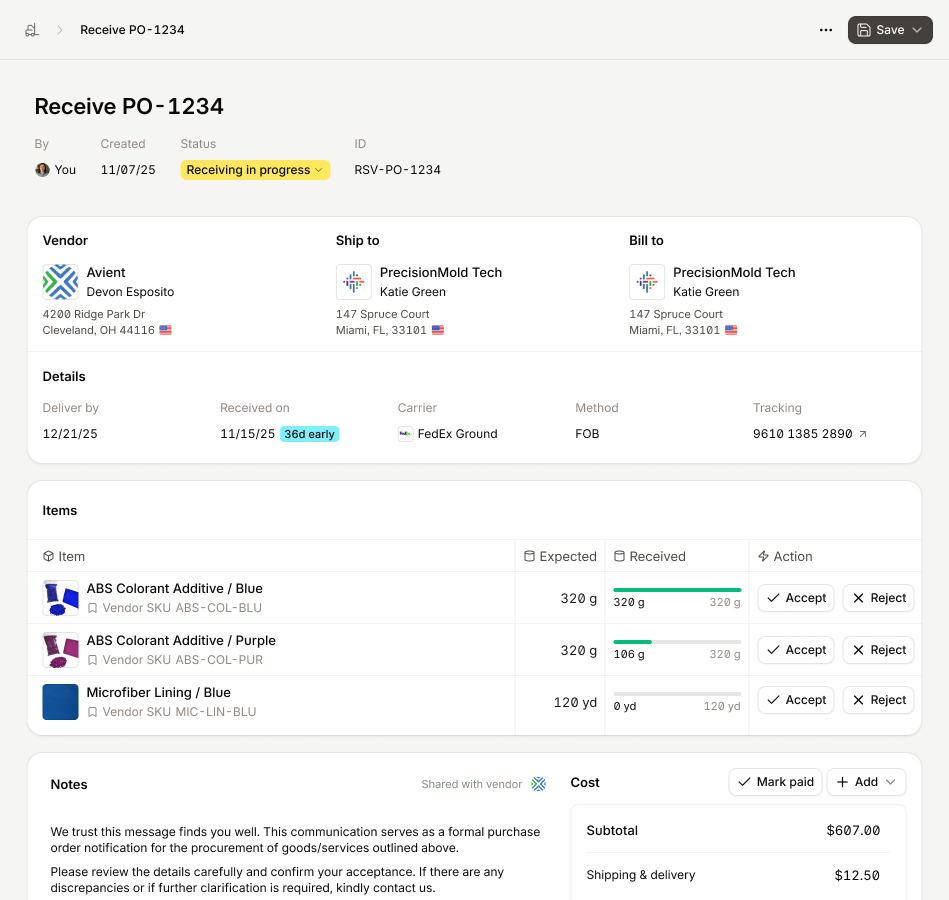Click the tracking number 9610 1385 2890
Screen dimensions: 949x900
(x=803, y=434)
